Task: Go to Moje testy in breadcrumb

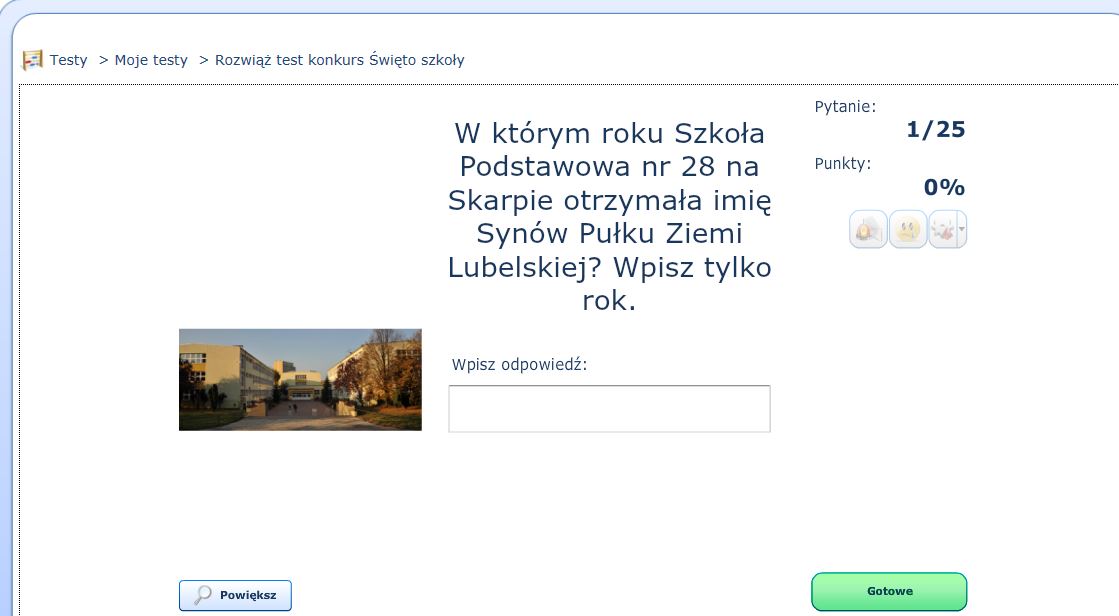Action: (151, 60)
